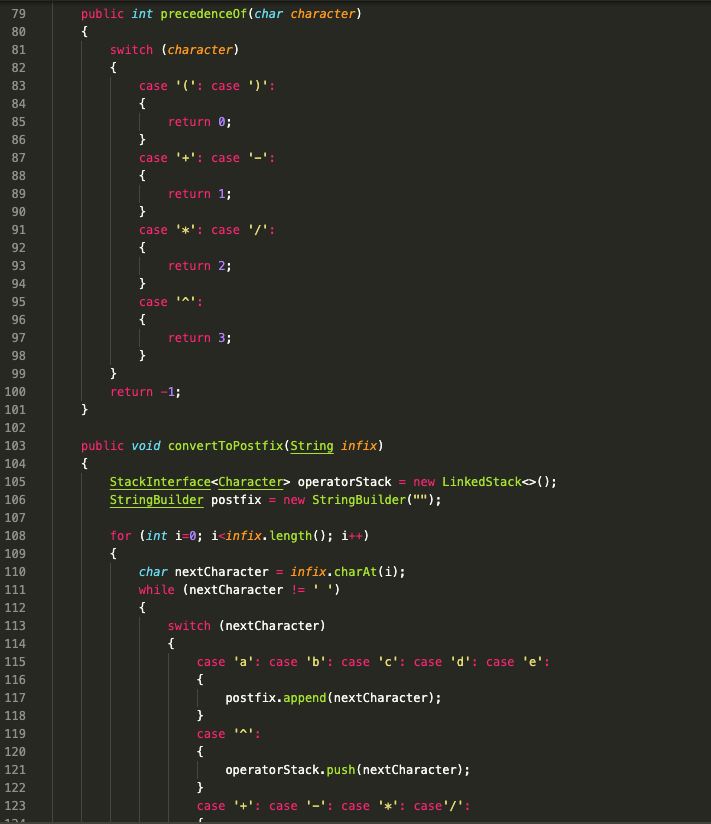Click case '+' on line 87
711x824 pixels.
171,158
